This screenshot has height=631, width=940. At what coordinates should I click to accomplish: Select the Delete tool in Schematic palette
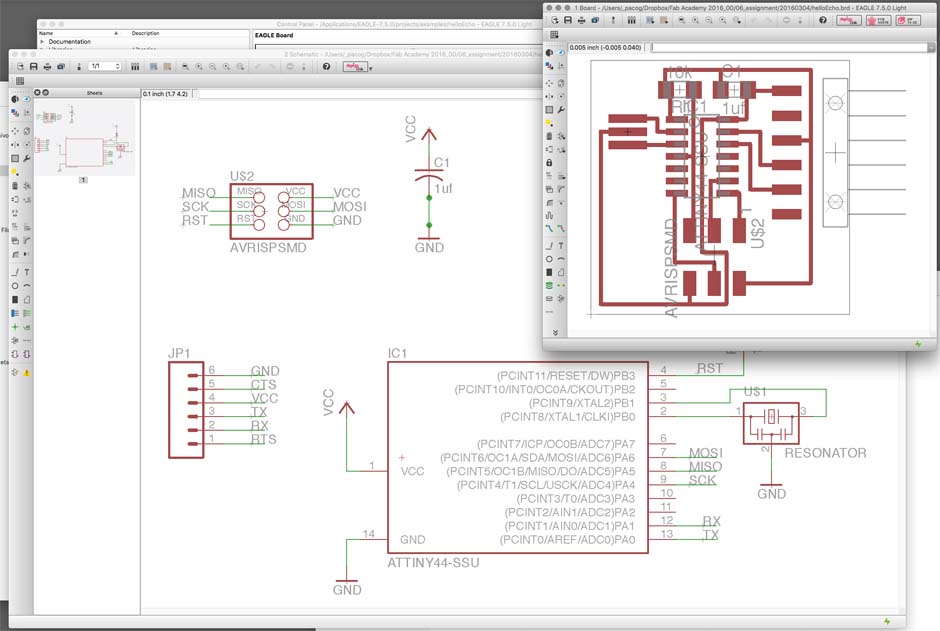(x=16, y=186)
